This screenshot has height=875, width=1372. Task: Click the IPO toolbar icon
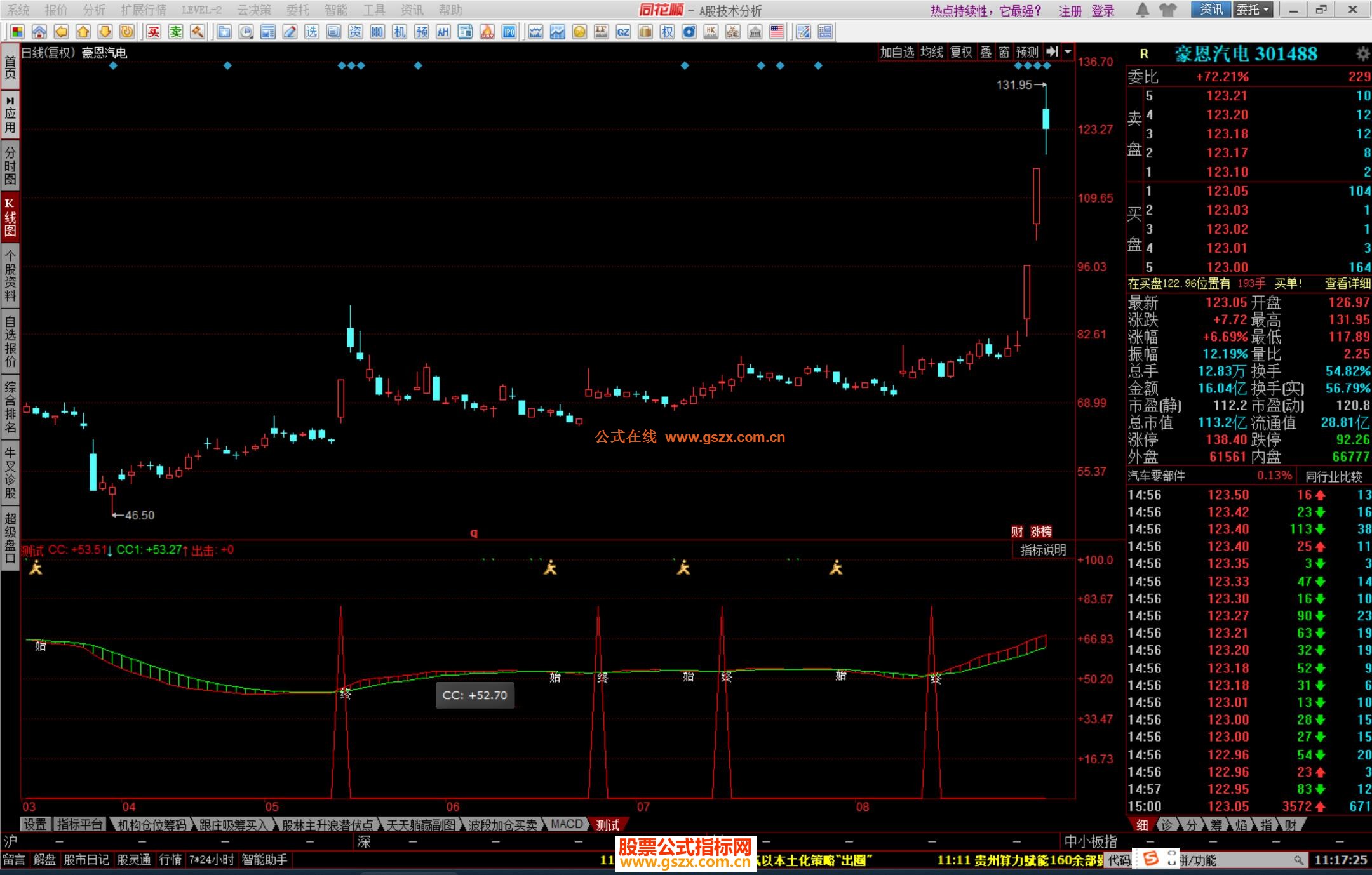coord(509,32)
